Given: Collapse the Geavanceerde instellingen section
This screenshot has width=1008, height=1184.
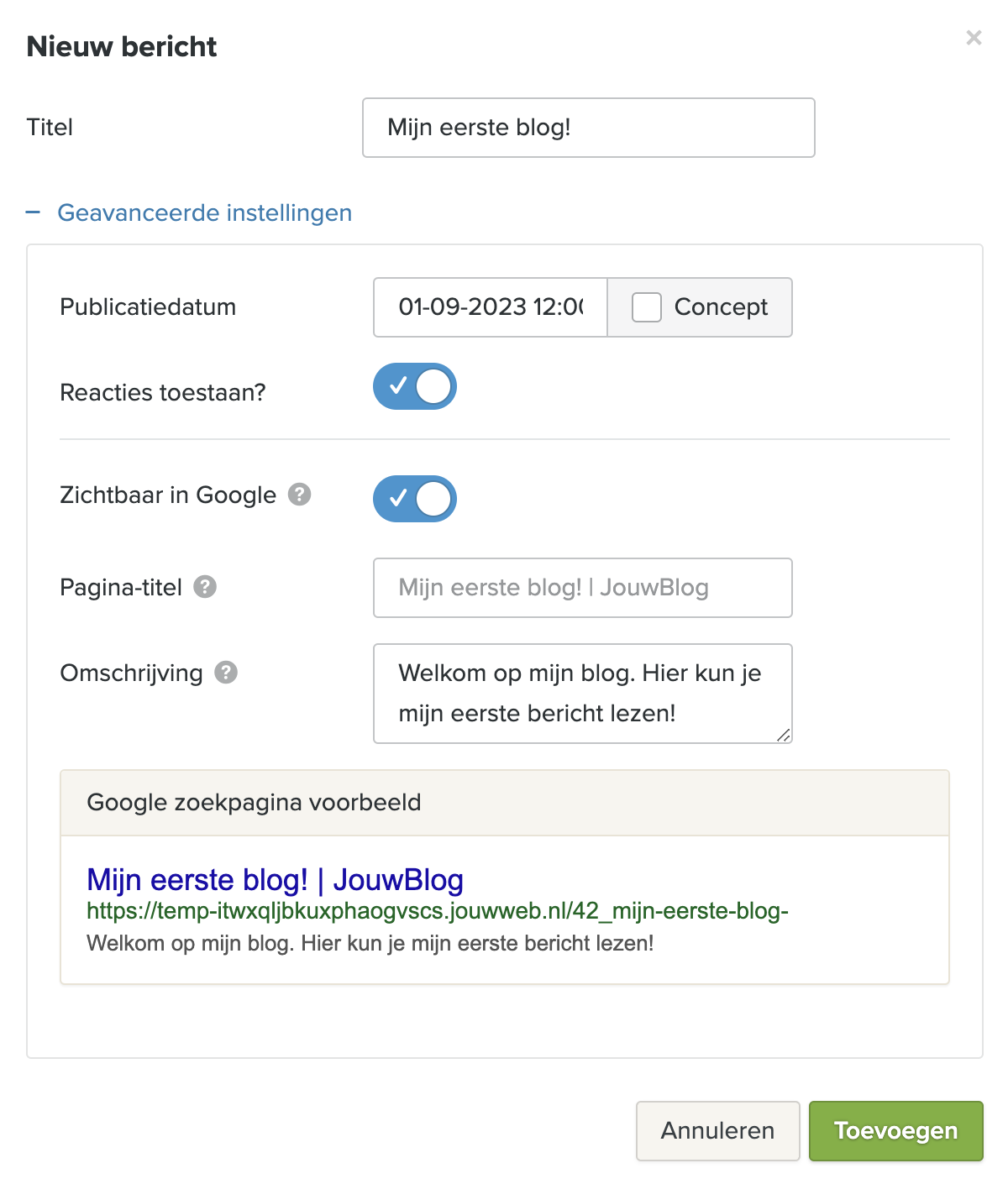Looking at the screenshot, I should tap(204, 213).
